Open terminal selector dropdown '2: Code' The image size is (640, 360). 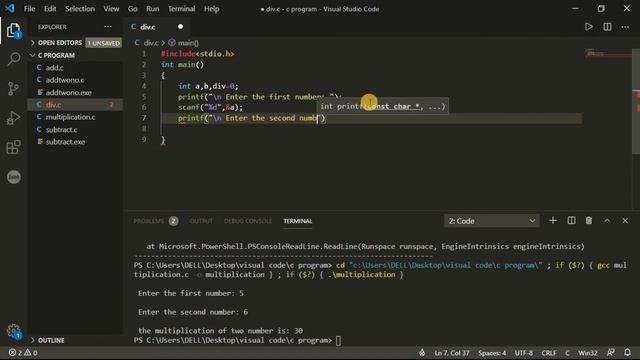(491, 221)
